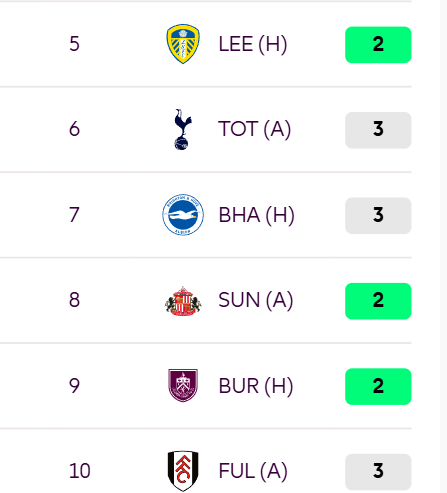Click grey difficulty 3 badge for Brighton
This screenshot has height=493, width=447.
coord(378,216)
